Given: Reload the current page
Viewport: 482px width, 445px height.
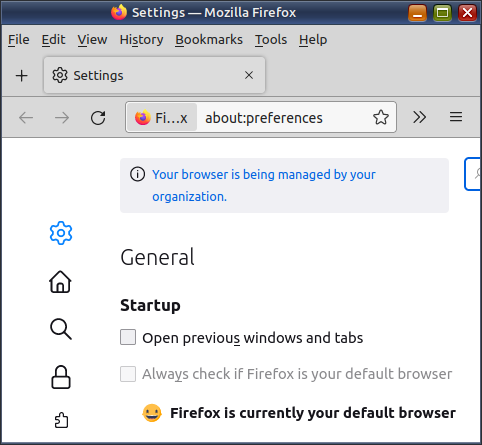Looking at the screenshot, I should [98, 118].
